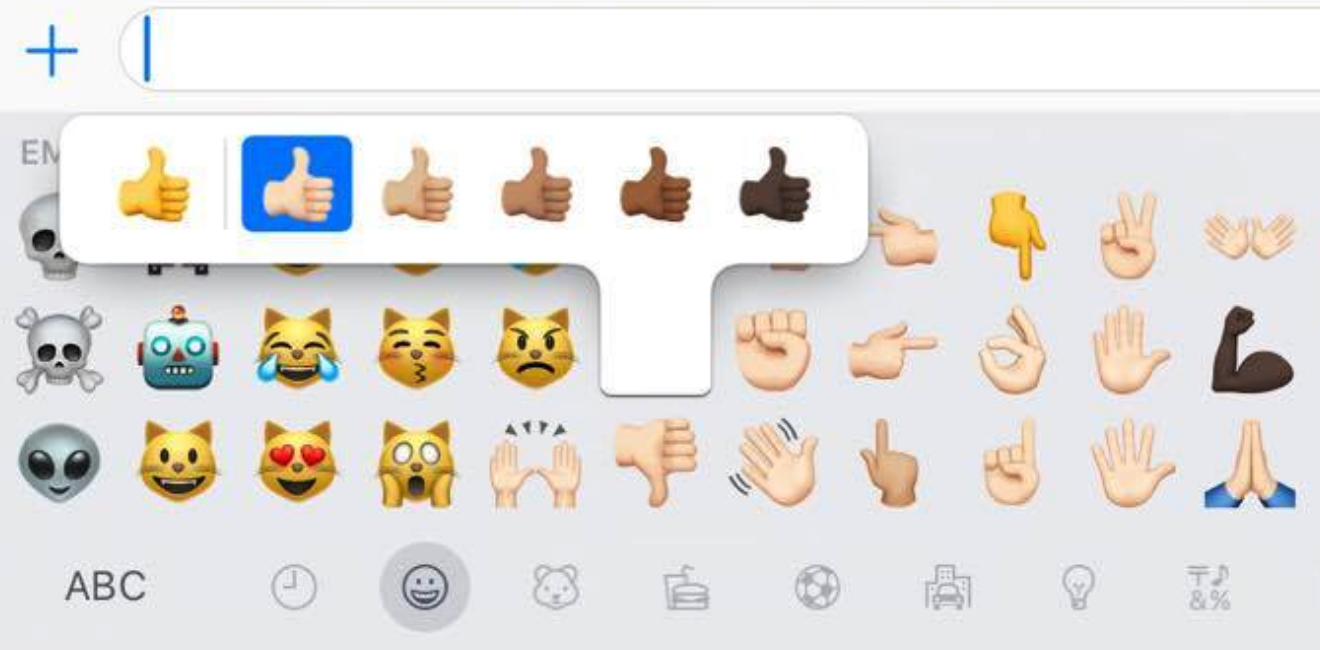
Task: Open the recently used emoji tab
Action: click(x=294, y=587)
